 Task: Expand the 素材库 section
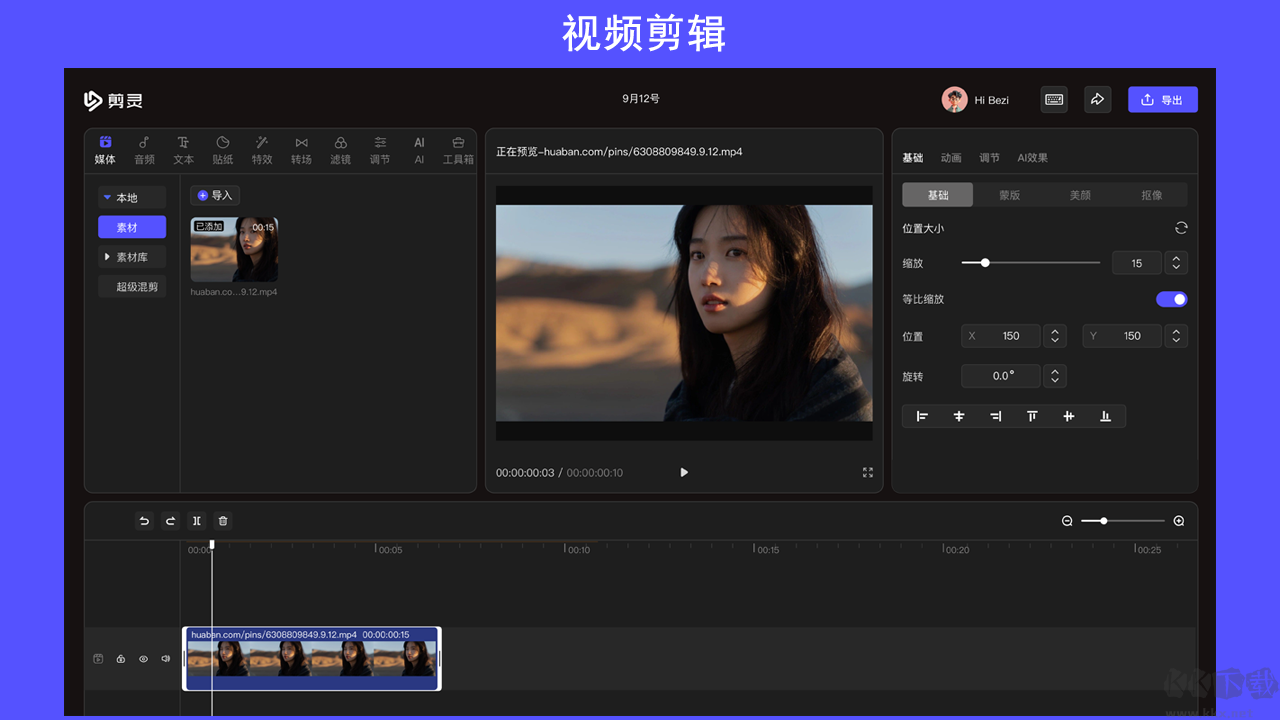[131, 256]
